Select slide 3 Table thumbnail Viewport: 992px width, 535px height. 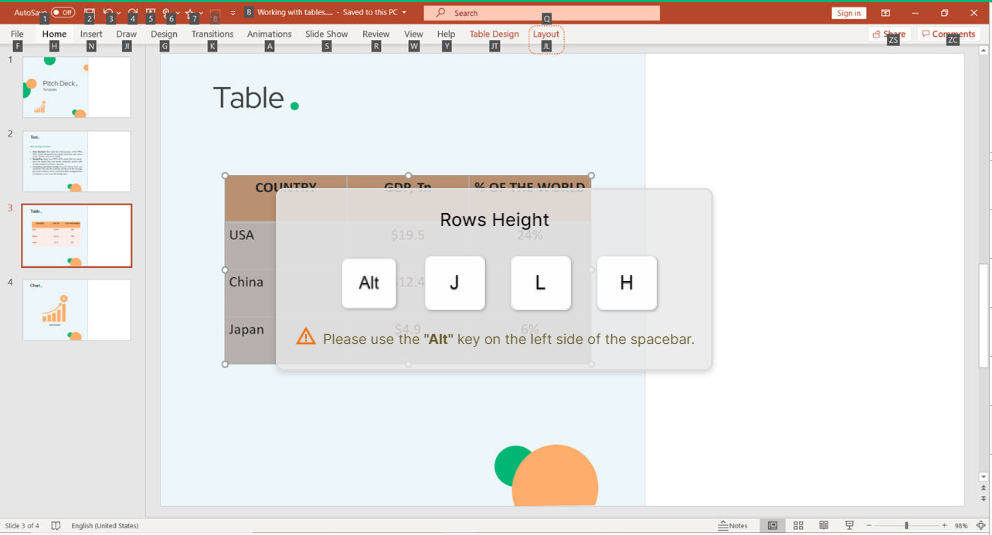click(77, 235)
